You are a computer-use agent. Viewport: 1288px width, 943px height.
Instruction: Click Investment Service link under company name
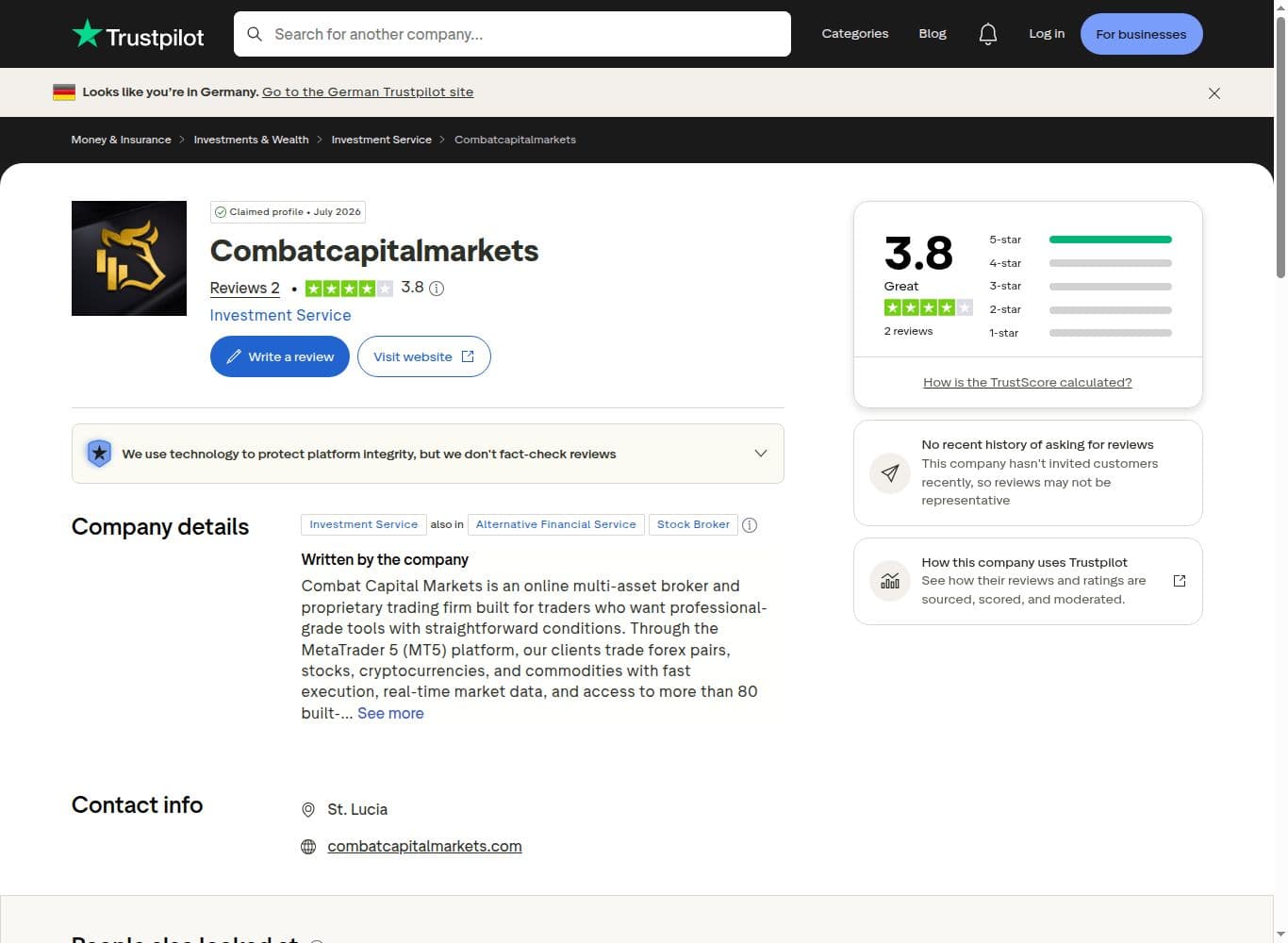tap(281, 316)
